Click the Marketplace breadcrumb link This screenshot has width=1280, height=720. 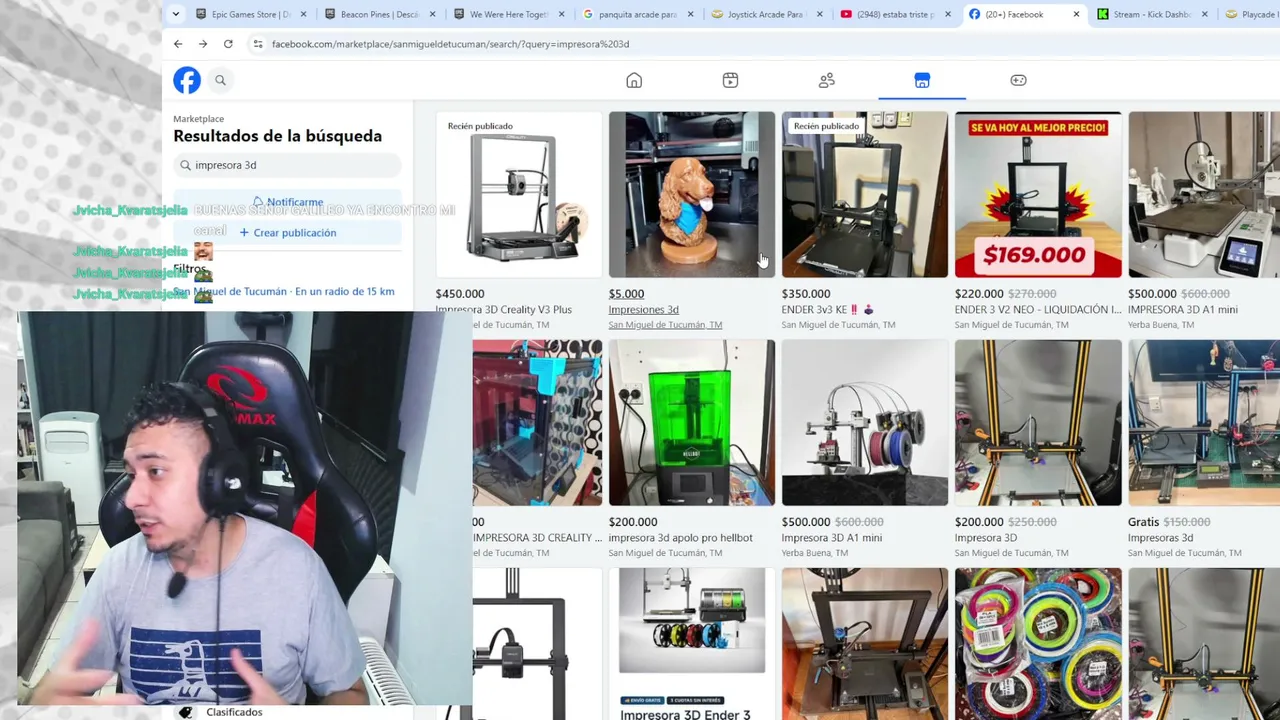coord(198,119)
